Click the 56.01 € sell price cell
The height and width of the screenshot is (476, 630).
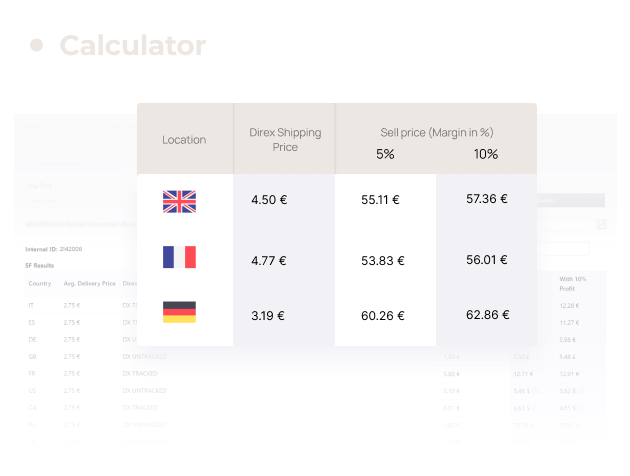[487, 260]
